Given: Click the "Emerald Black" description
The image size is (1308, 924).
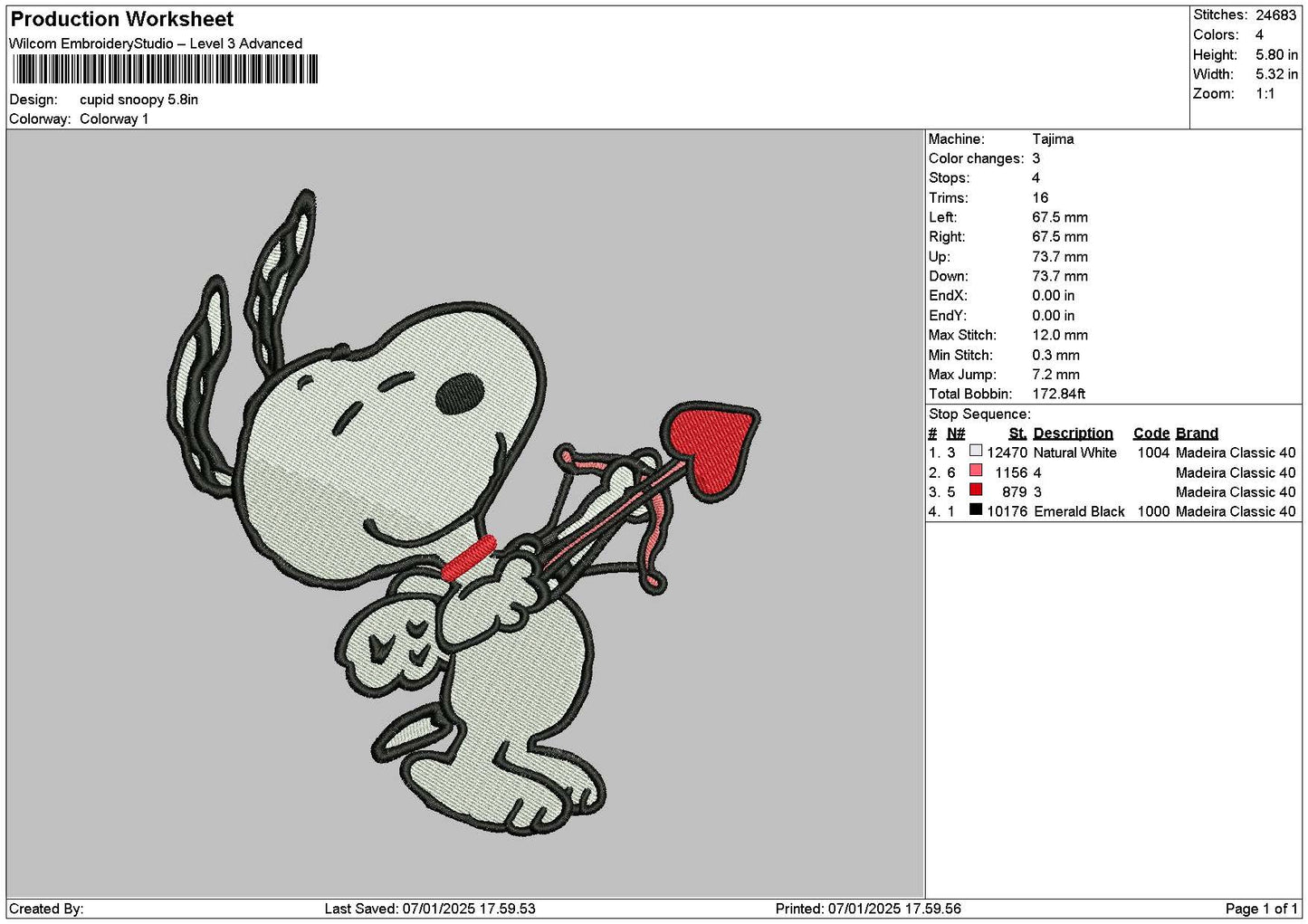Looking at the screenshot, I should tap(1079, 511).
